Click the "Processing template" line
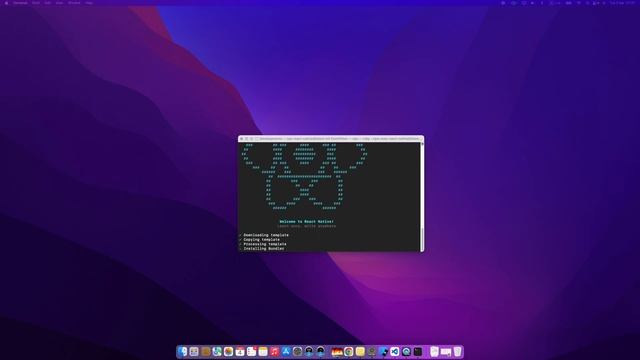The width and height of the screenshot is (640, 360). (265, 244)
